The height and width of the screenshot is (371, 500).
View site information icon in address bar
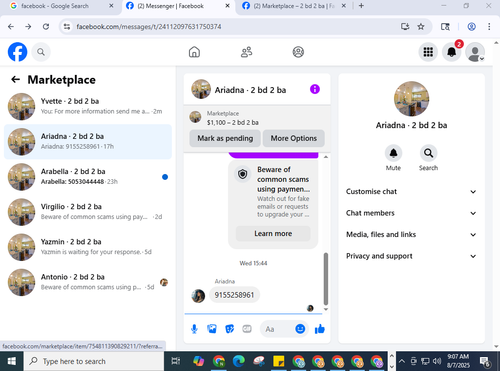(67, 27)
